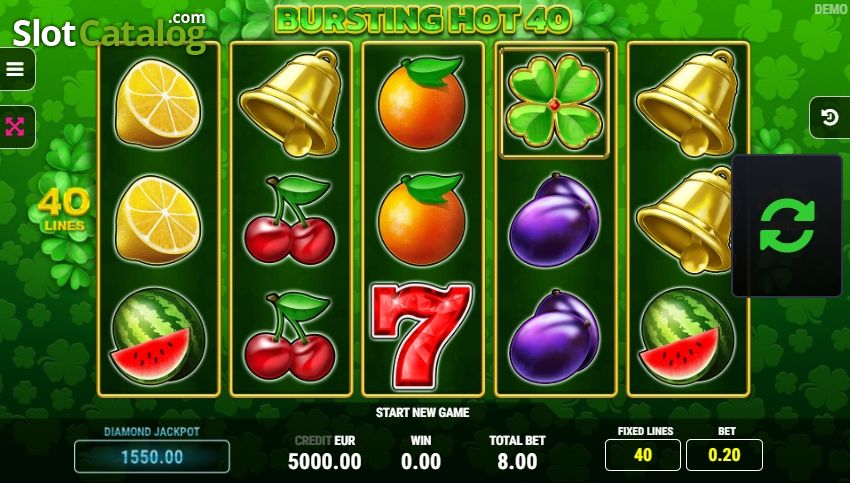Click the bottom cherries on second reel
The image size is (850, 483).
(290, 336)
